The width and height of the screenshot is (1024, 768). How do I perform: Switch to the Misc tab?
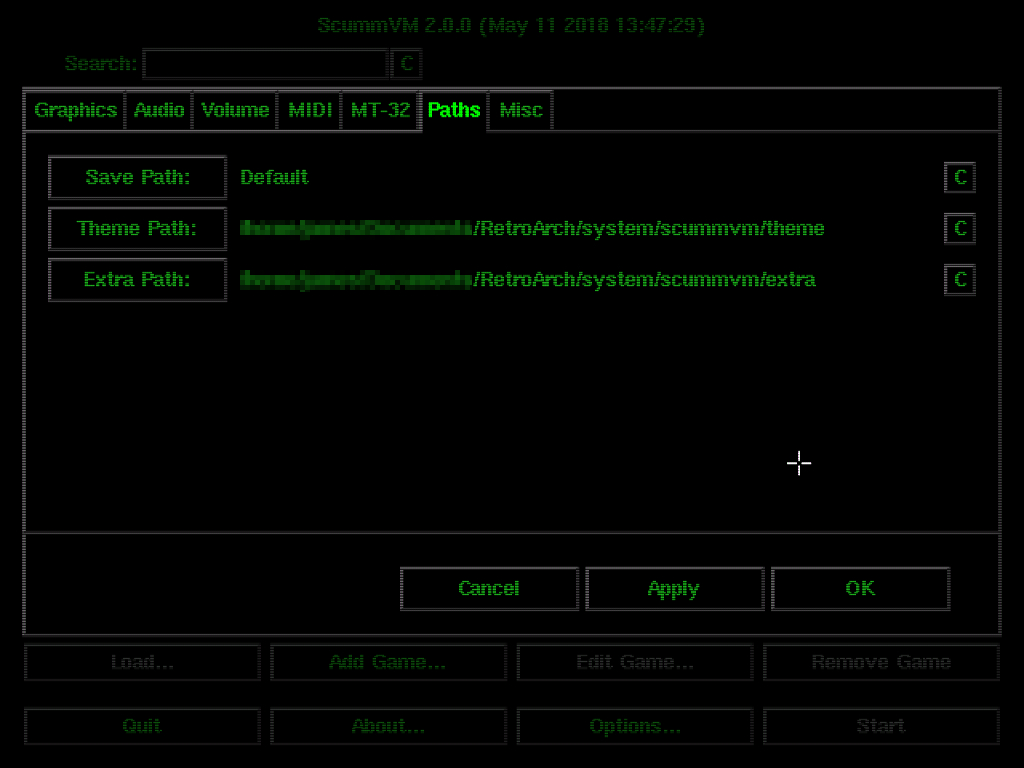coord(520,110)
